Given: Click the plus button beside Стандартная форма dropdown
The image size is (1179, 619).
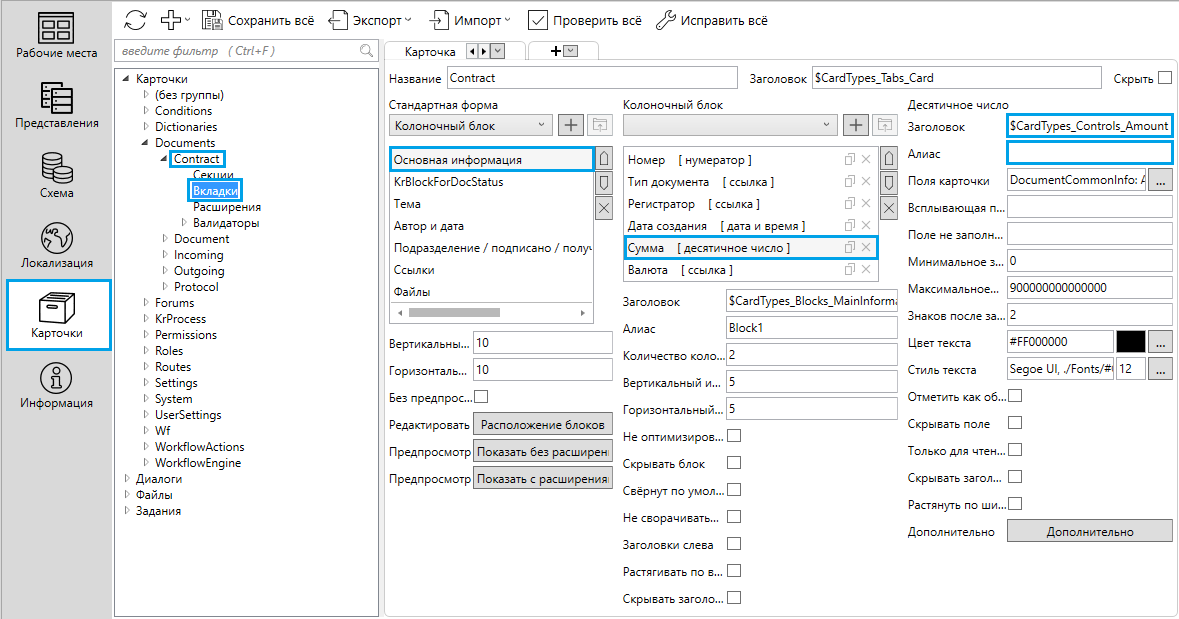Looking at the screenshot, I should point(570,125).
